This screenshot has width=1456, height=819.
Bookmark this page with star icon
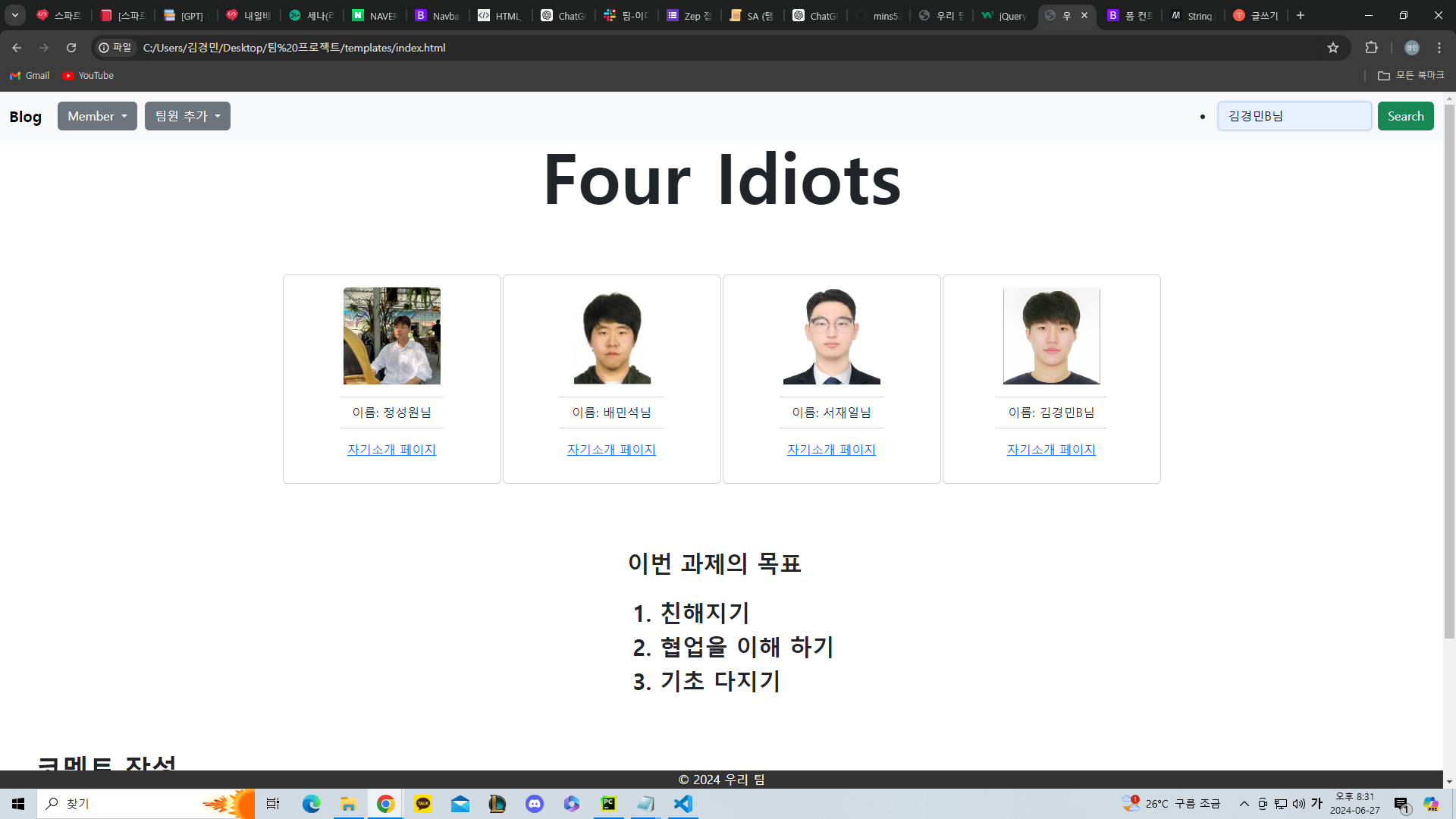pyautogui.click(x=1333, y=48)
